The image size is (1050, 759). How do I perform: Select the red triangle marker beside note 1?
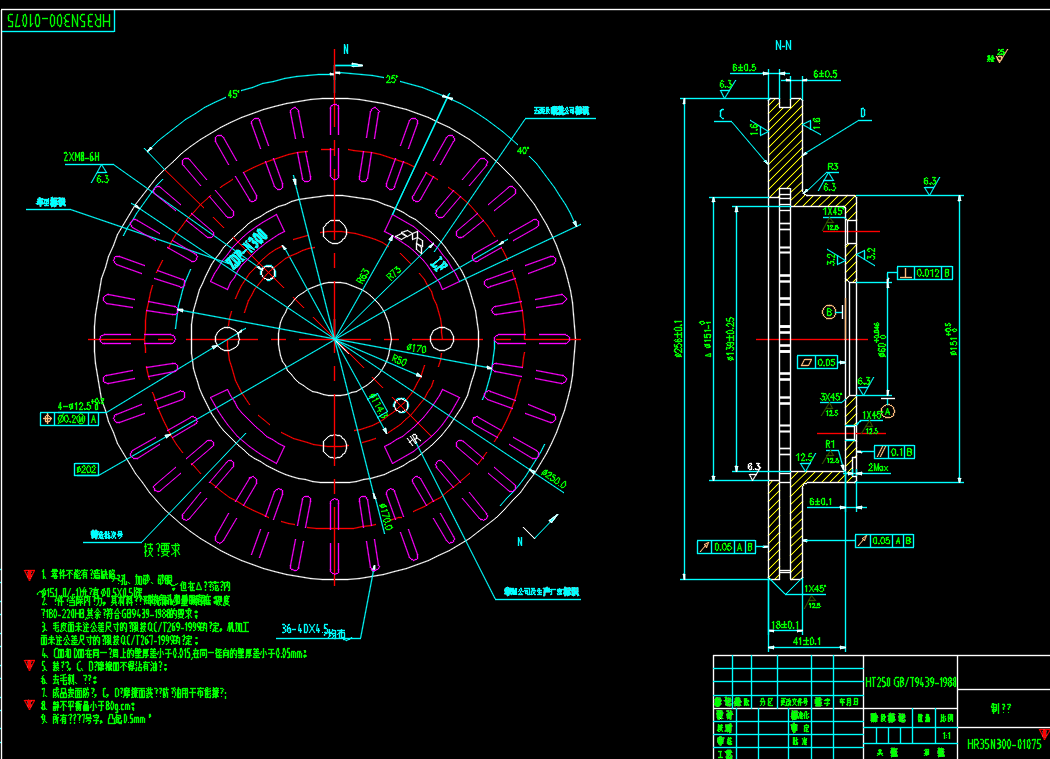point(29,576)
